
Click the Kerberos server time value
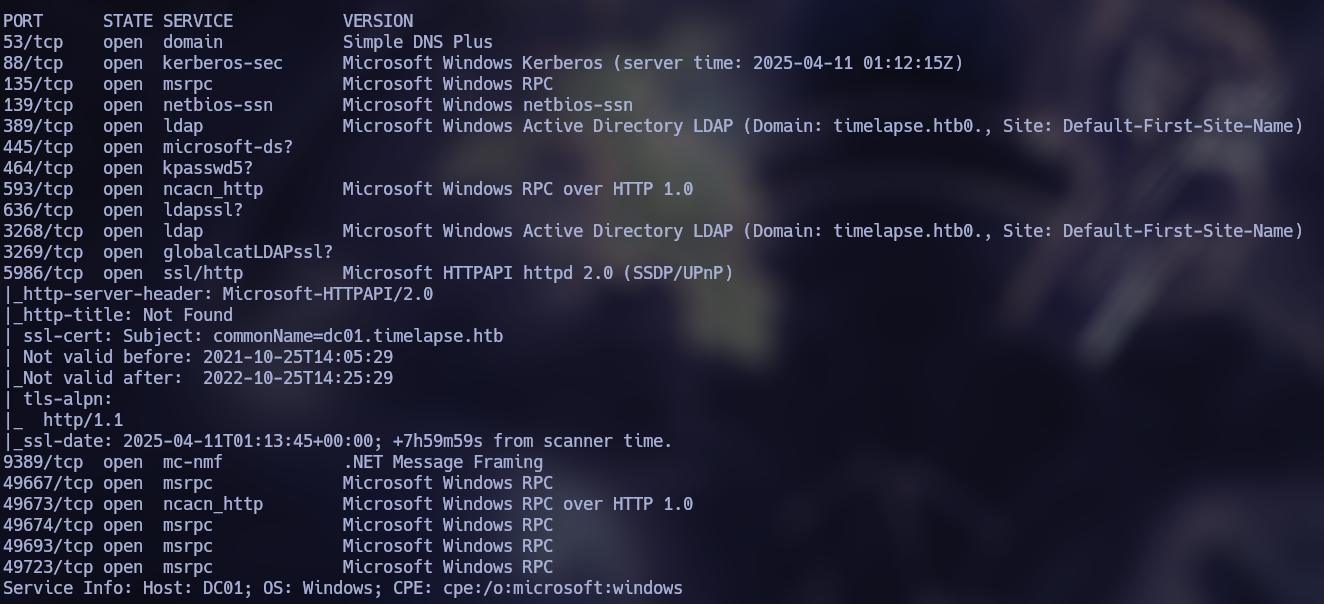(858, 63)
